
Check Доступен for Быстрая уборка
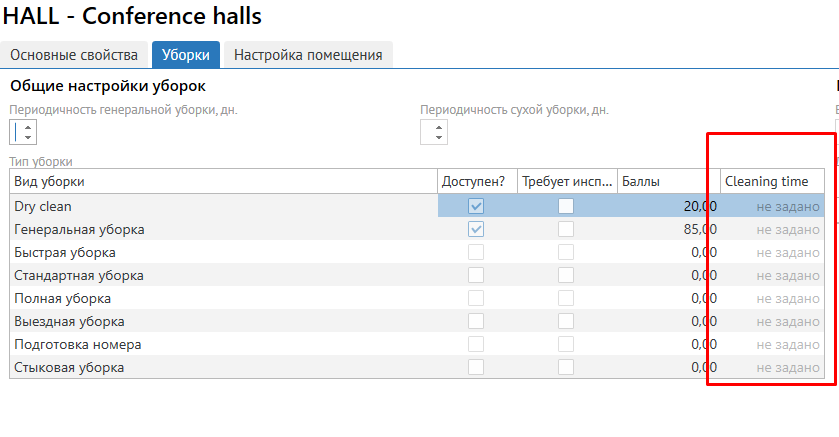(x=477, y=252)
